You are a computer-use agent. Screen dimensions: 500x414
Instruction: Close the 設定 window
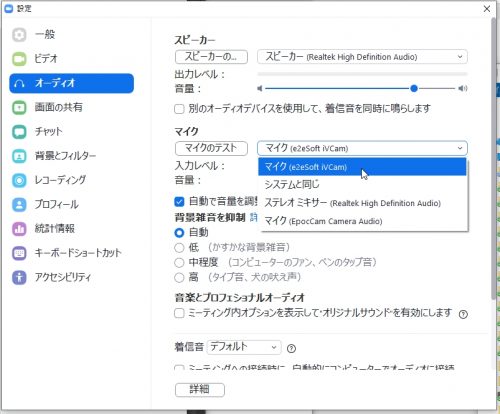(x=487, y=9)
